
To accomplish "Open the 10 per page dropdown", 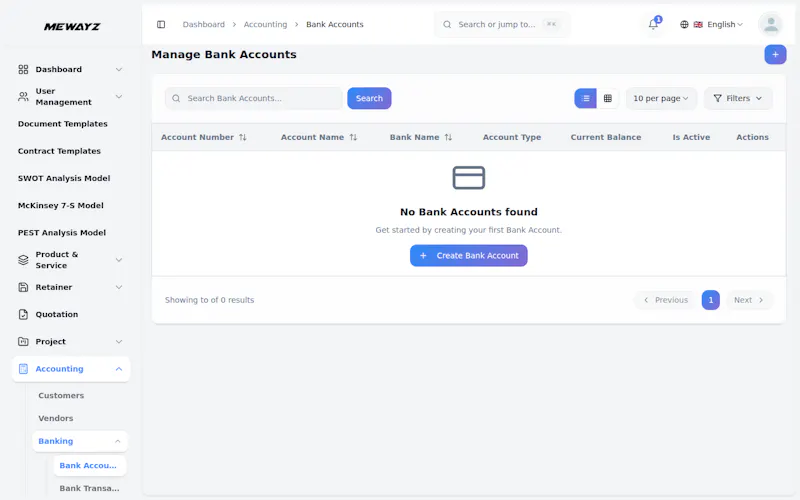I will coord(661,98).
